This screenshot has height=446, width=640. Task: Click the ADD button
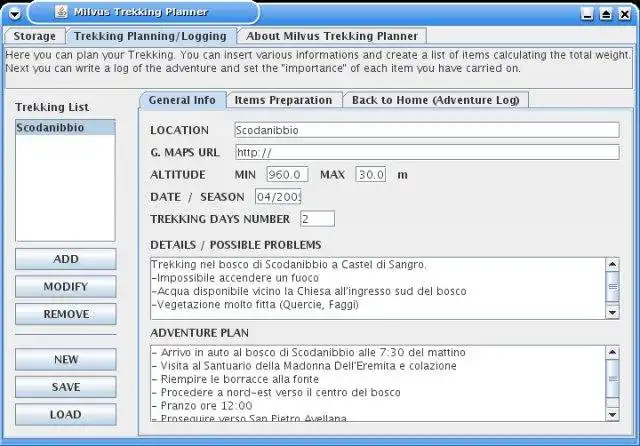(x=66, y=259)
